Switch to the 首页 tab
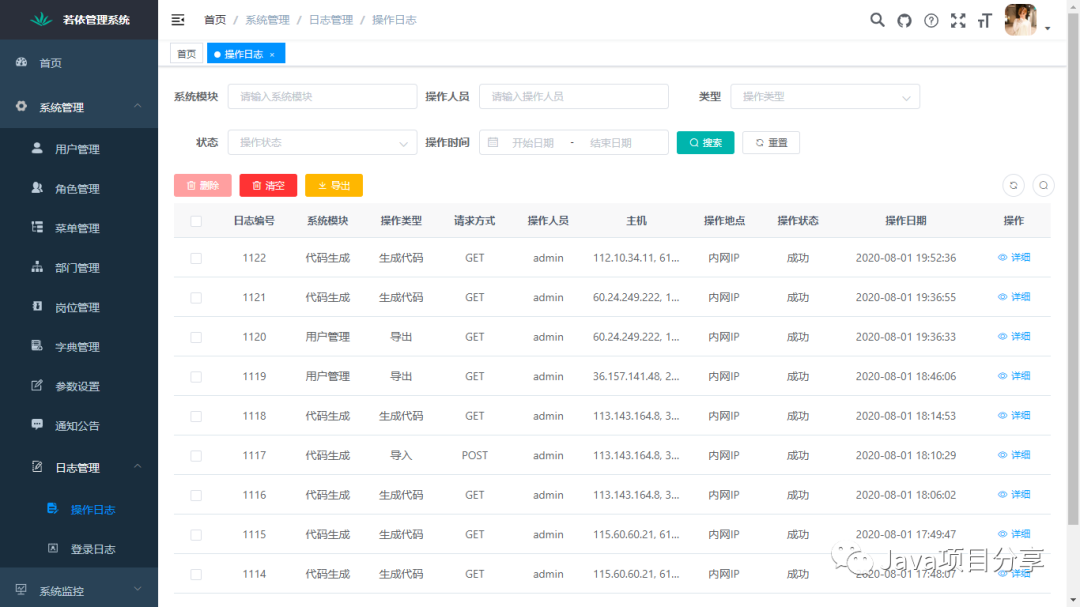 pyautogui.click(x=186, y=54)
